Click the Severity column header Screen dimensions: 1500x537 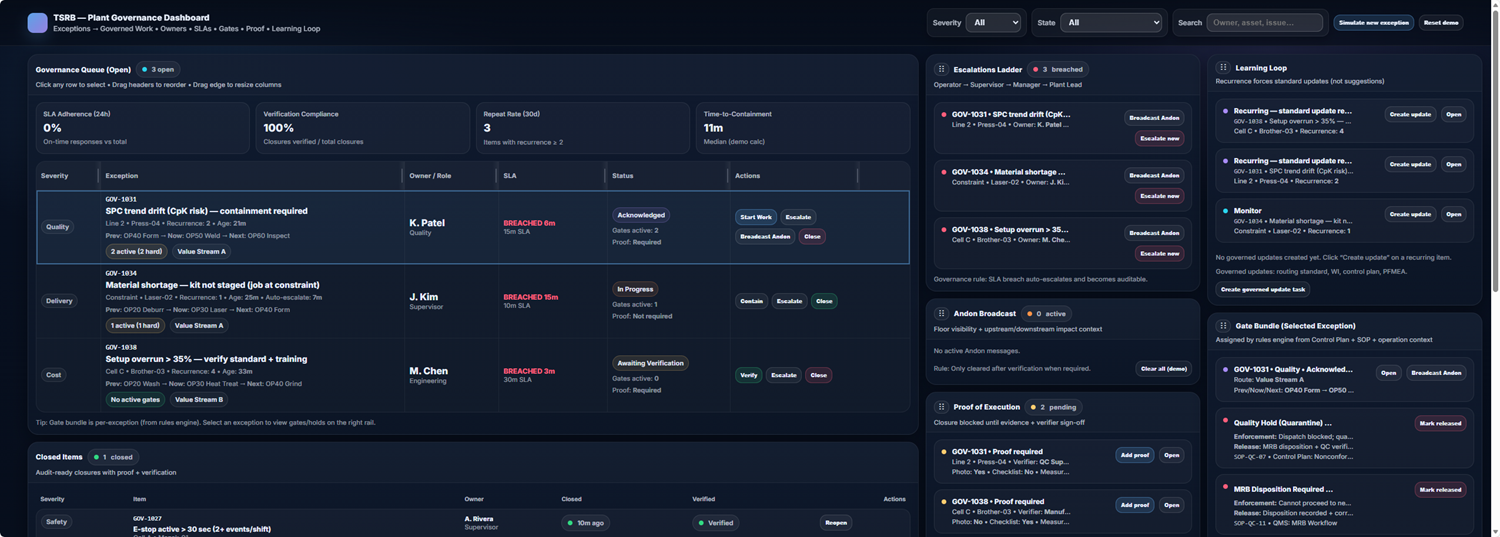(54, 176)
